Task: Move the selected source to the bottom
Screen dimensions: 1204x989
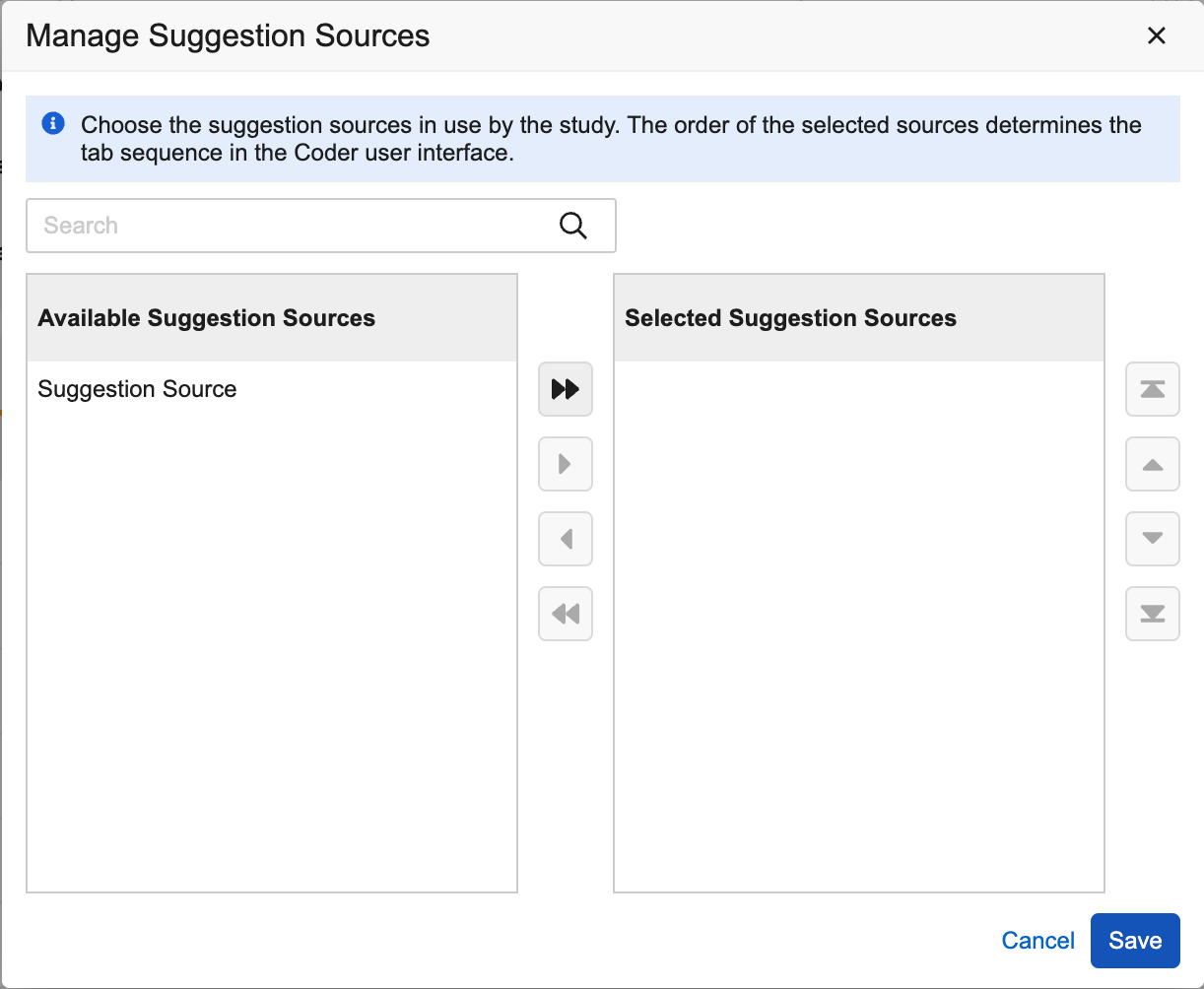Action: (x=1152, y=614)
